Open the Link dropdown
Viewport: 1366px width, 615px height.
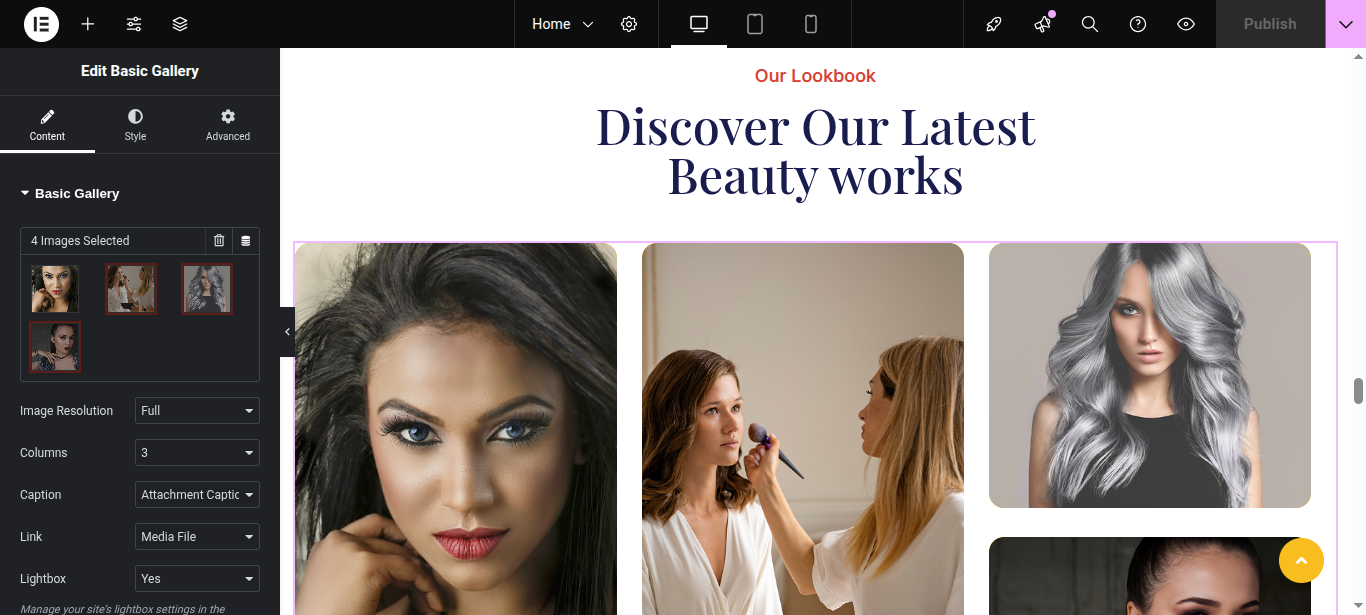coord(197,537)
